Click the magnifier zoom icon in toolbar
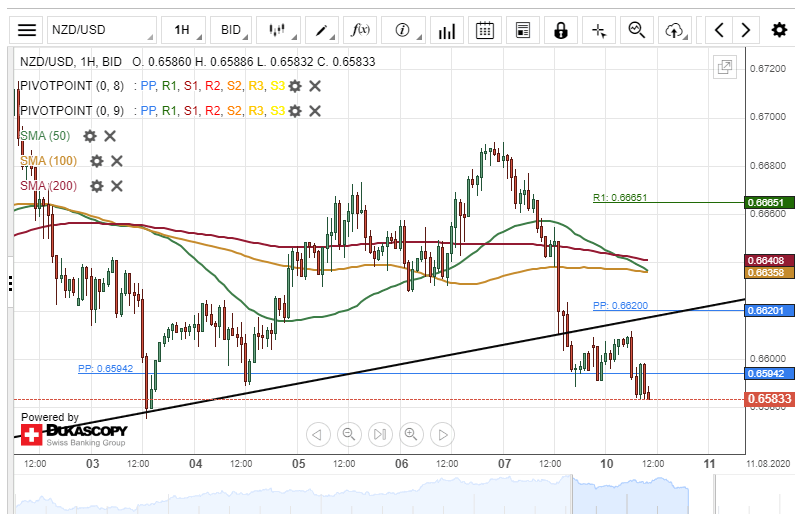This screenshot has width=803, height=523. click(636, 30)
